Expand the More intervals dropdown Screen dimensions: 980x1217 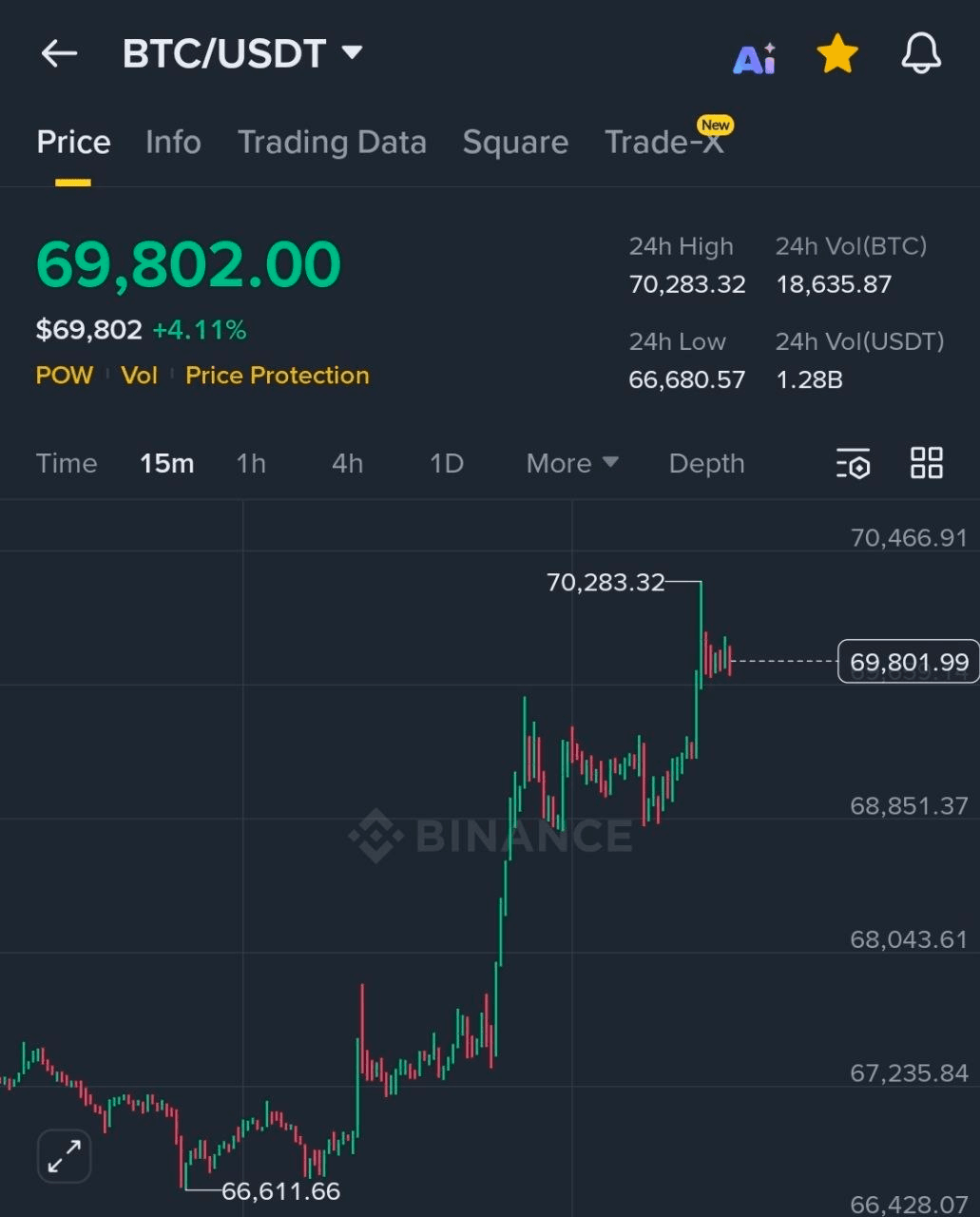pos(572,463)
